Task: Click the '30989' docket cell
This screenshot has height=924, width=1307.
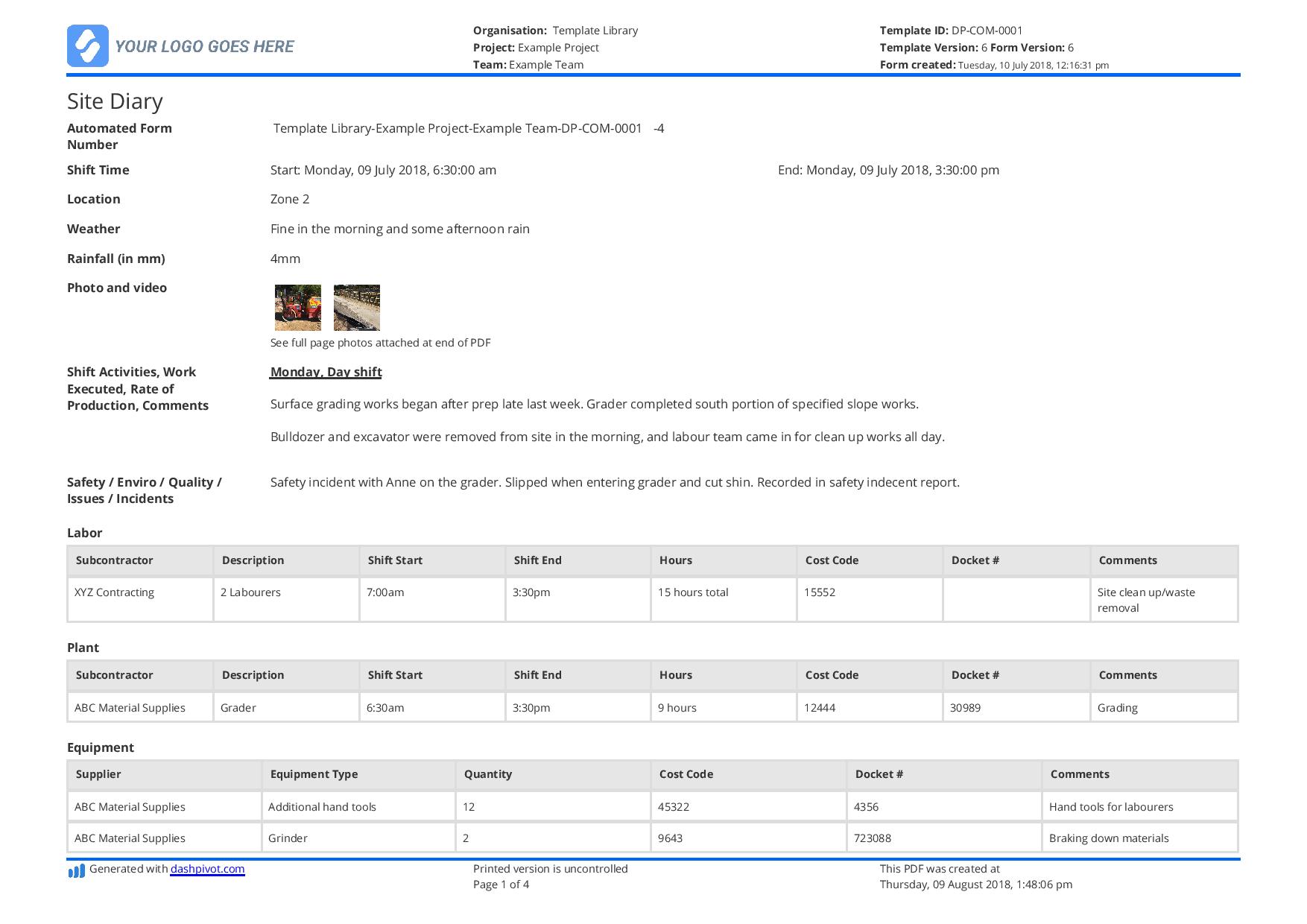Action: pos(1016,707)
